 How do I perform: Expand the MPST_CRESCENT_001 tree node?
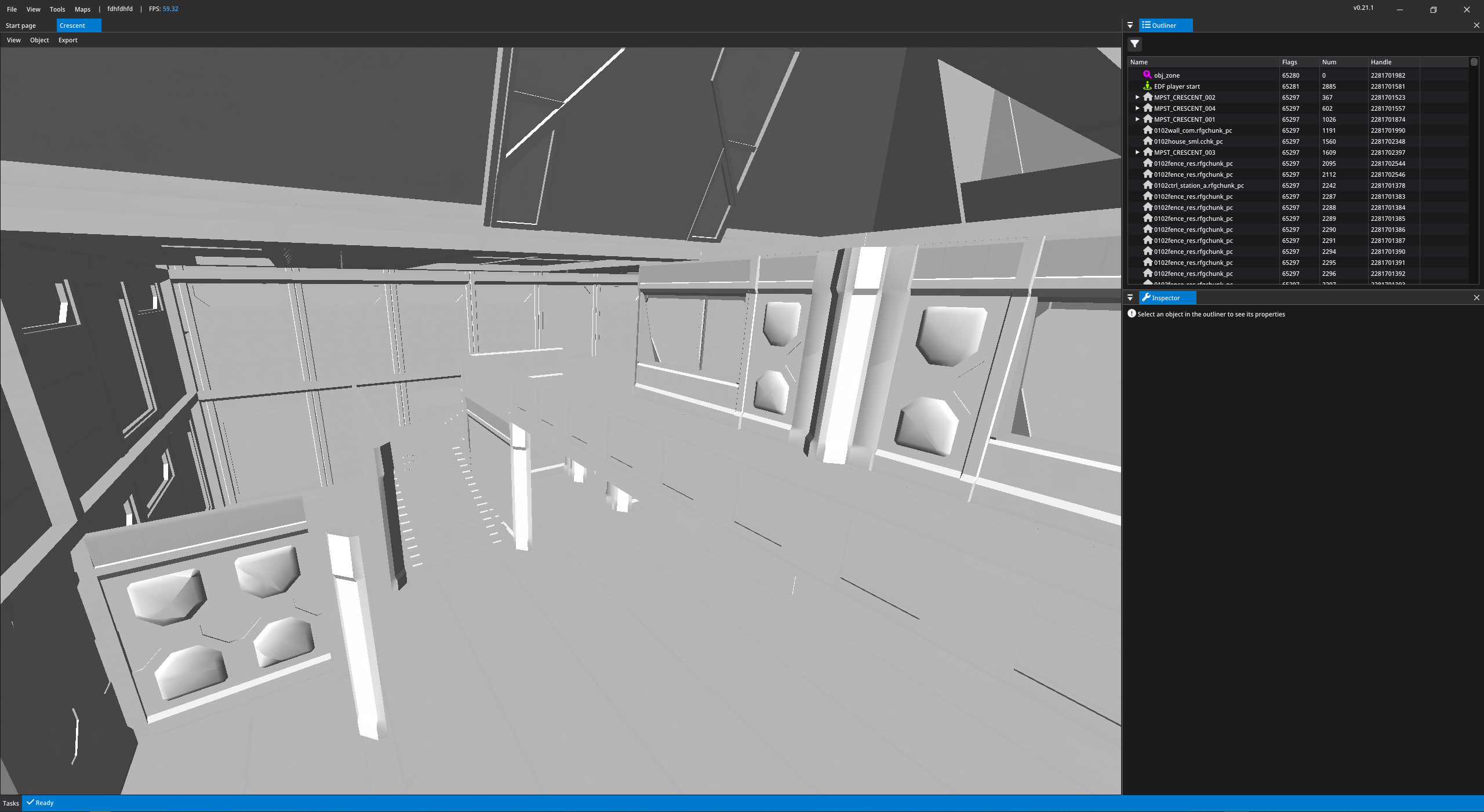click(x=1138, y=119)
